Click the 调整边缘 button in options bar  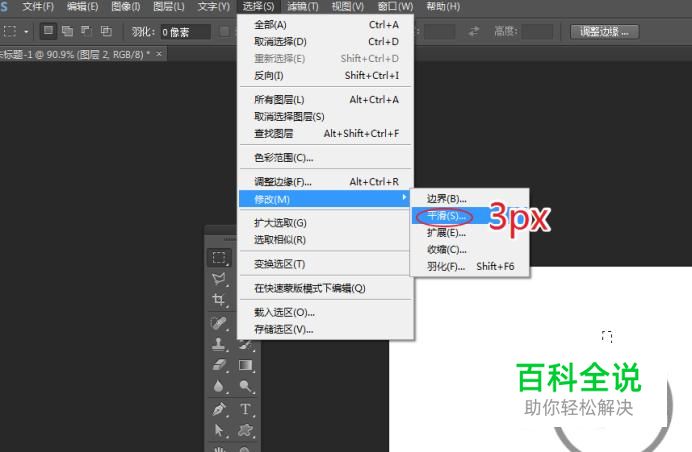pyautogui.click(x=604, y=32)
